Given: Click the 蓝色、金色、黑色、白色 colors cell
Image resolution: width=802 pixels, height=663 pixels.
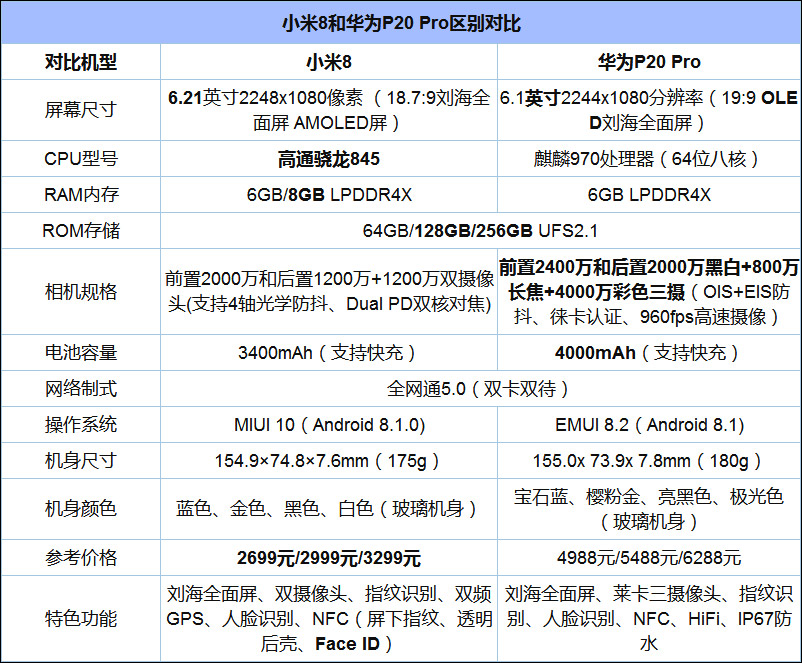Looking at the screenshot, I should click(x=329, y=509).
